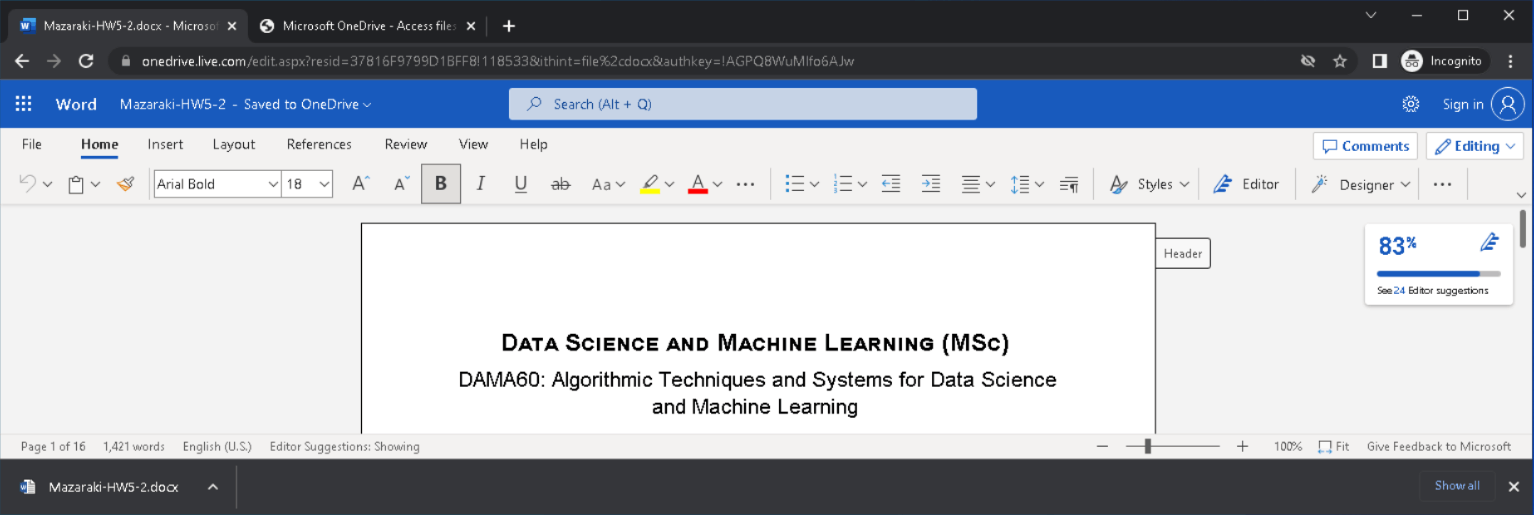Switch to the References tab
The width and height of the screenshot is (1534, 515).
point(319,144)
